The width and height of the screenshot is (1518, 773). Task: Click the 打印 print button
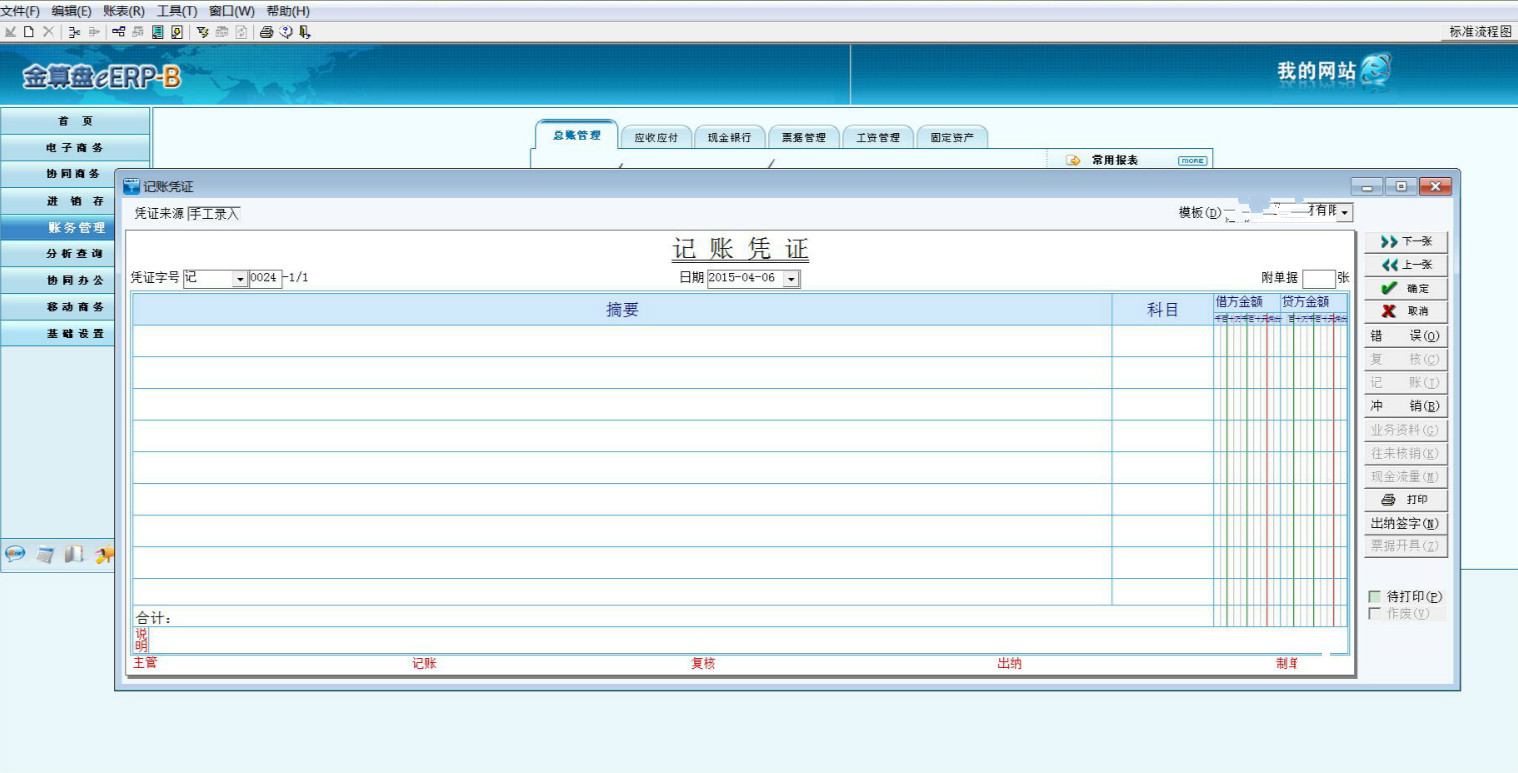point(1406,499)
